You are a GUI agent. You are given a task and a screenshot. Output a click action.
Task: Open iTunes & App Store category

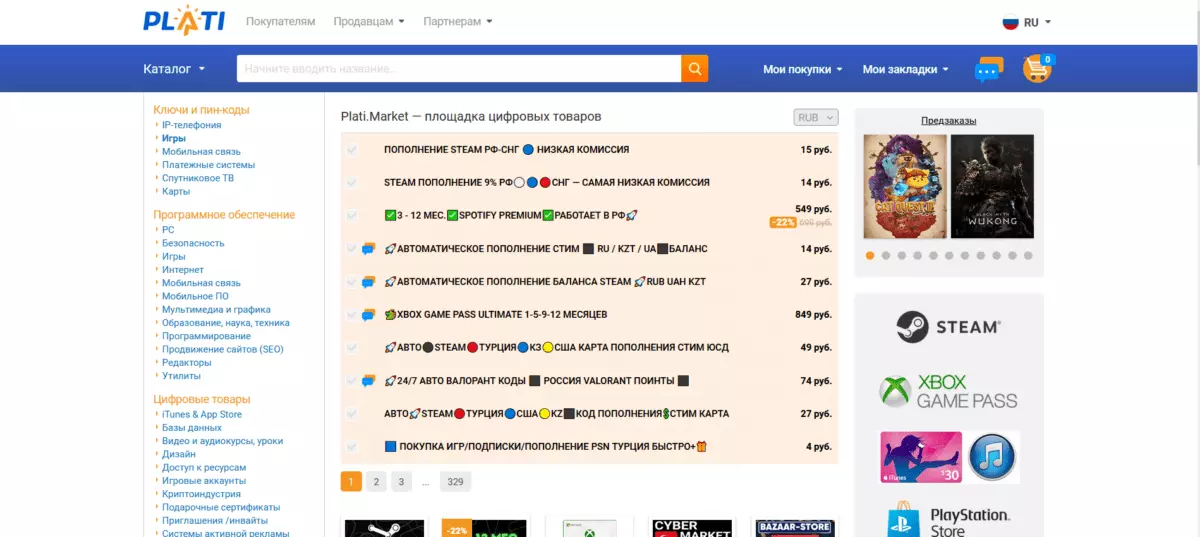[x=202, y=414]
